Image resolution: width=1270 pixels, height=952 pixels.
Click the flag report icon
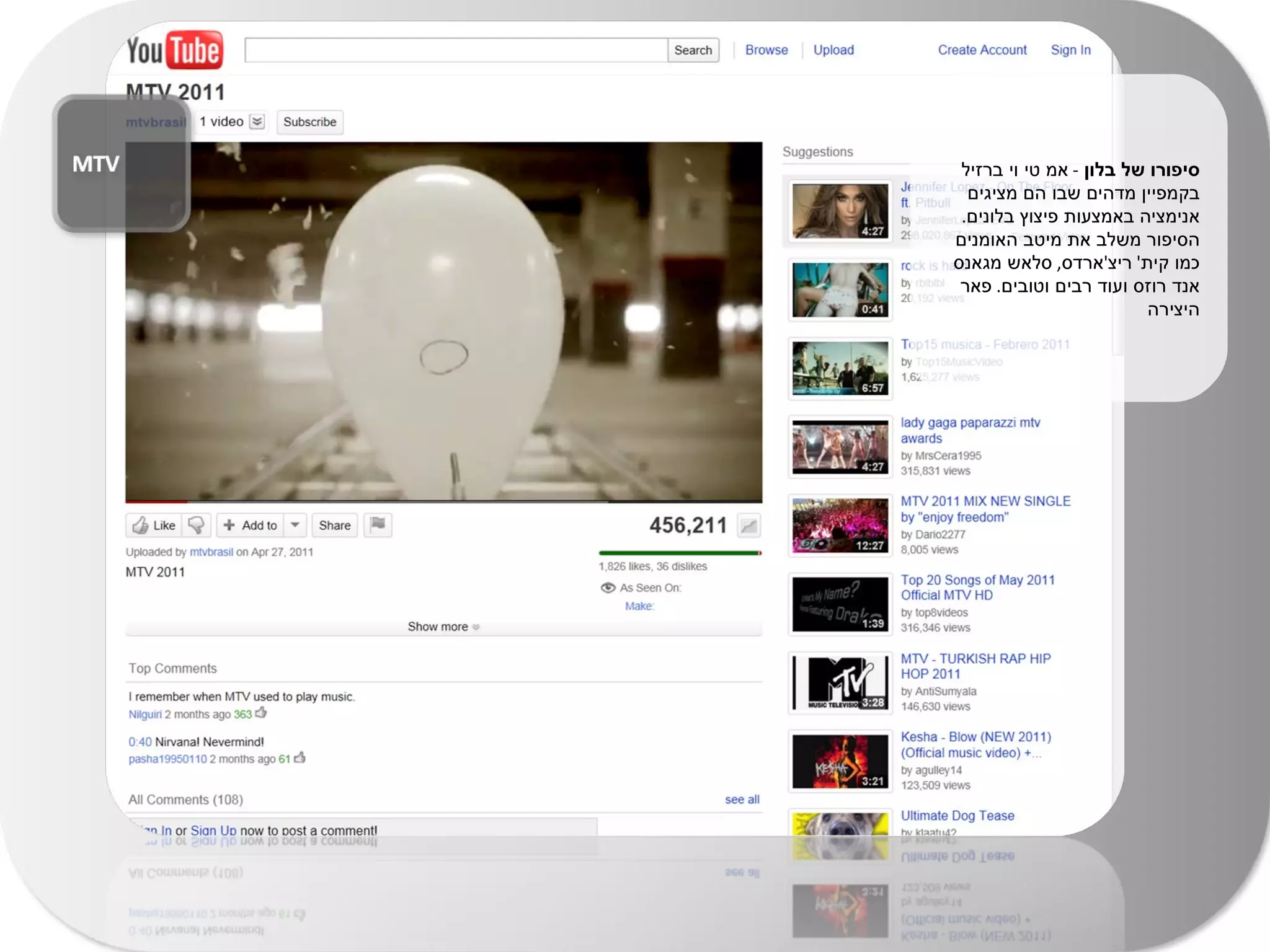(378, 525)
